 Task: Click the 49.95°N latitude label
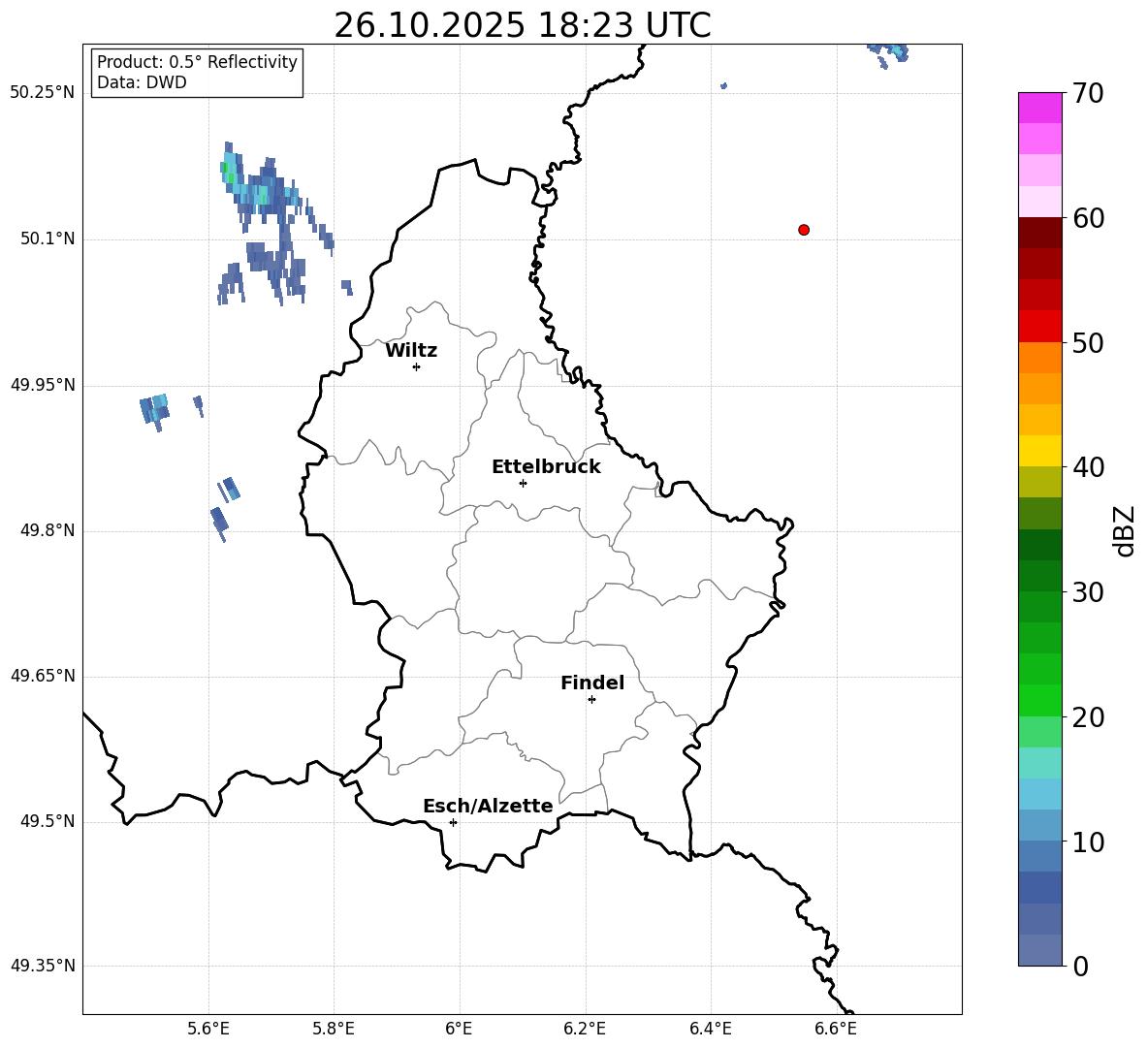click(43, 385)
